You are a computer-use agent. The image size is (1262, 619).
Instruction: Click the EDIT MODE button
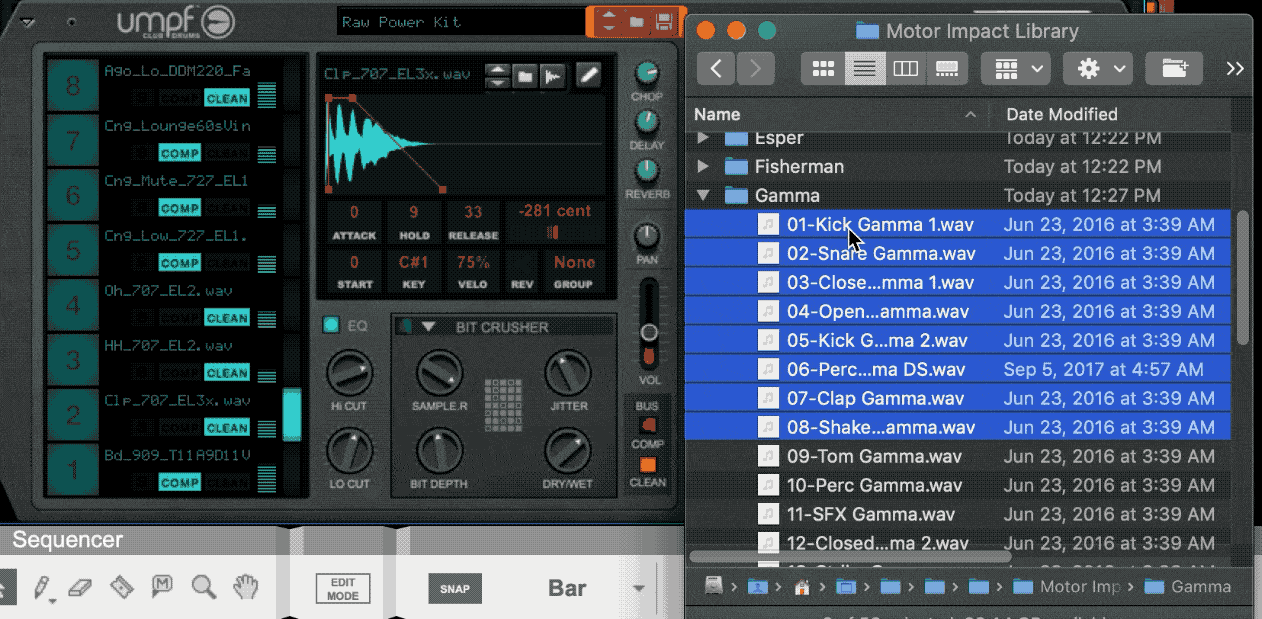342,588
